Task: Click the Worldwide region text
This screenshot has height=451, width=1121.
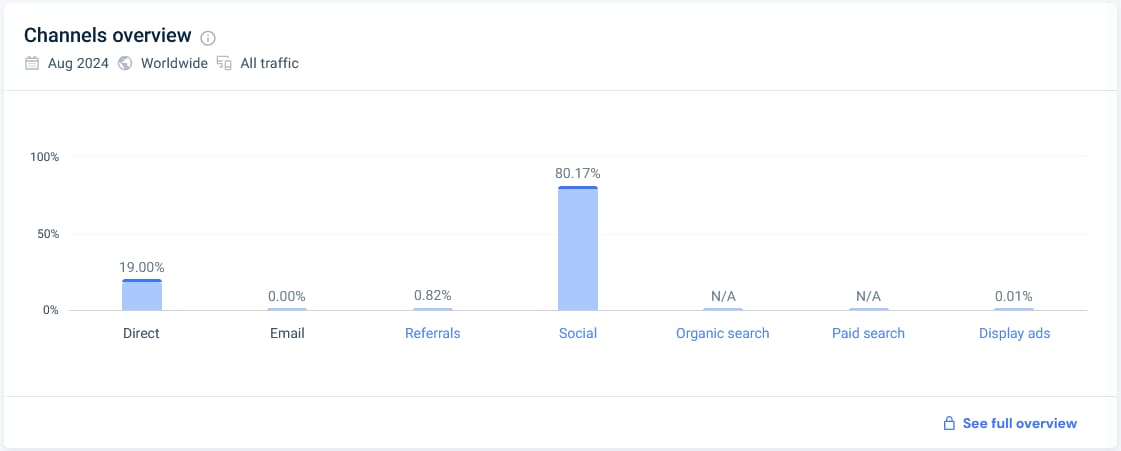Action: click(174, 63)
